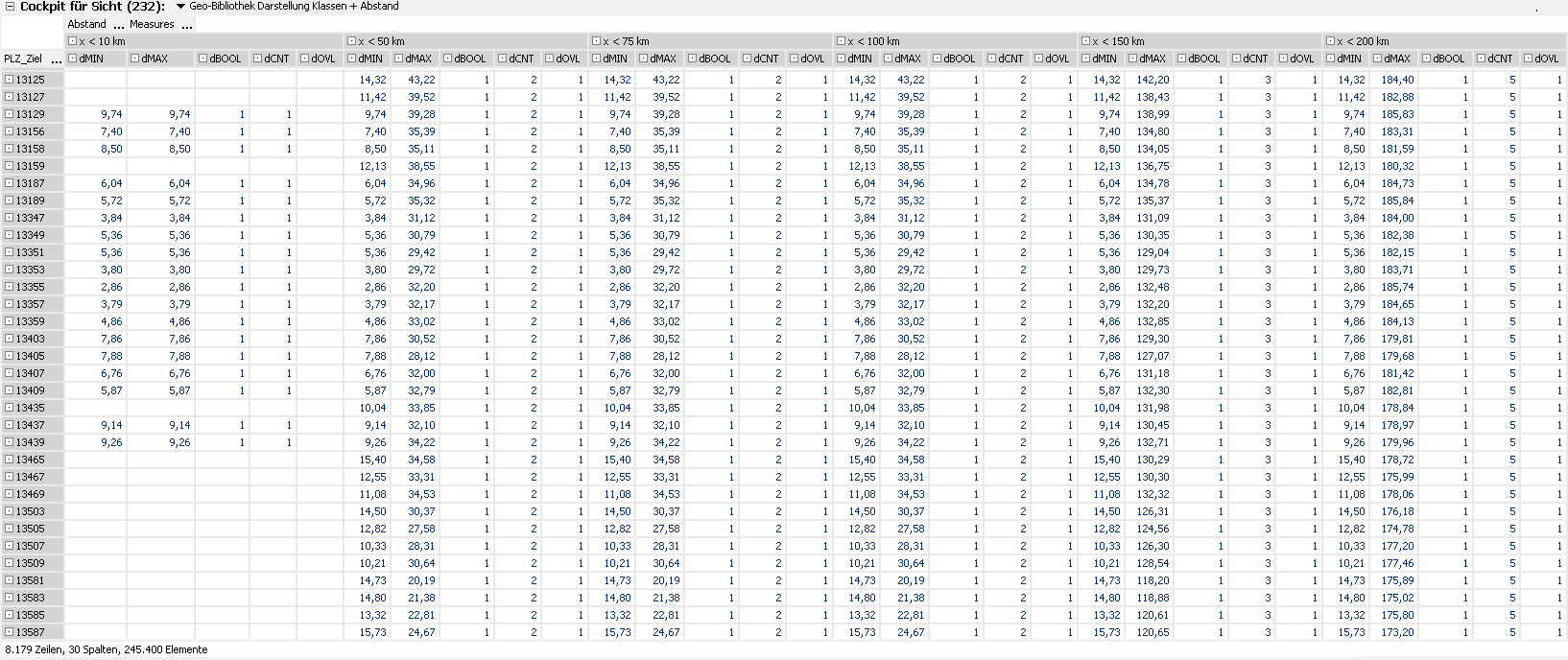Expand the row element 13503
This screenshot has width=1568, height=660.
click(x=9, y=511)
